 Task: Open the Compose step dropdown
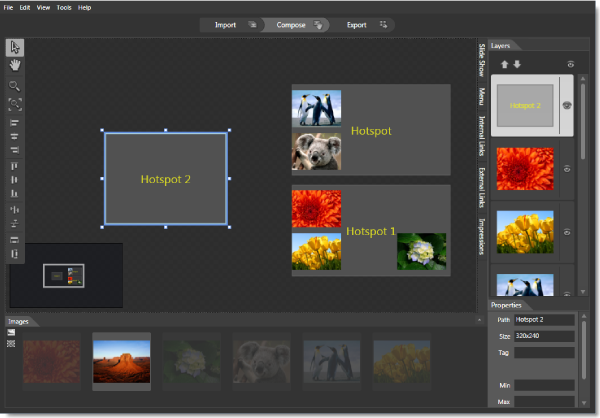[x=318, y=24]
